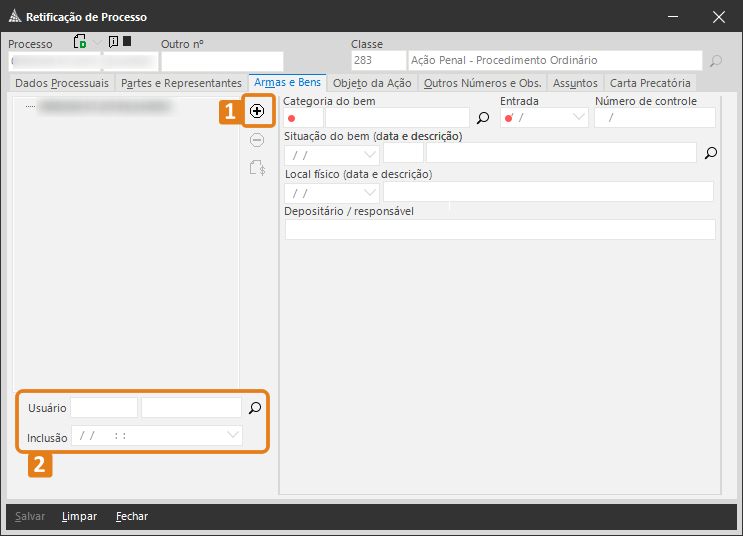This screenshot has width=743, height=536.
Task: Click the Fechar button
Action: [x=132, y=516]
